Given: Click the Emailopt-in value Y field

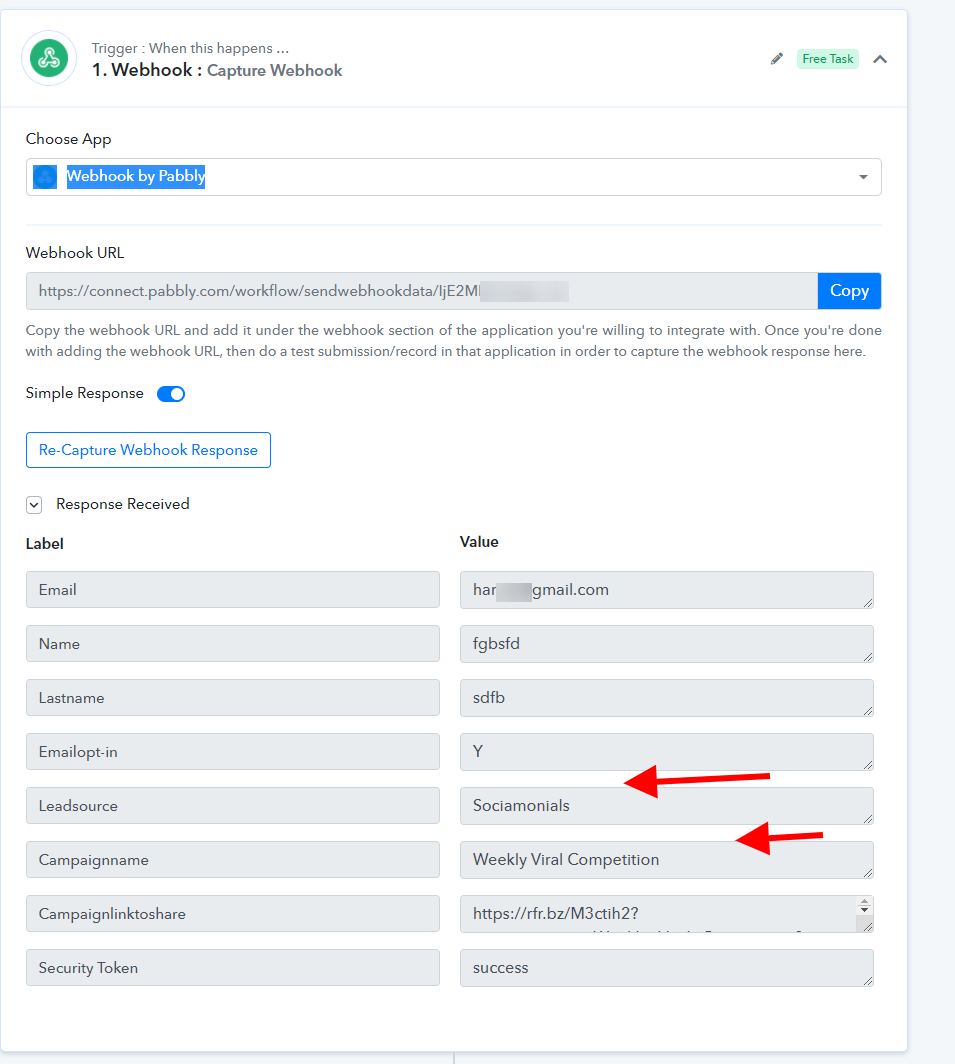Looking at the screenshot, I should (667, 752).
